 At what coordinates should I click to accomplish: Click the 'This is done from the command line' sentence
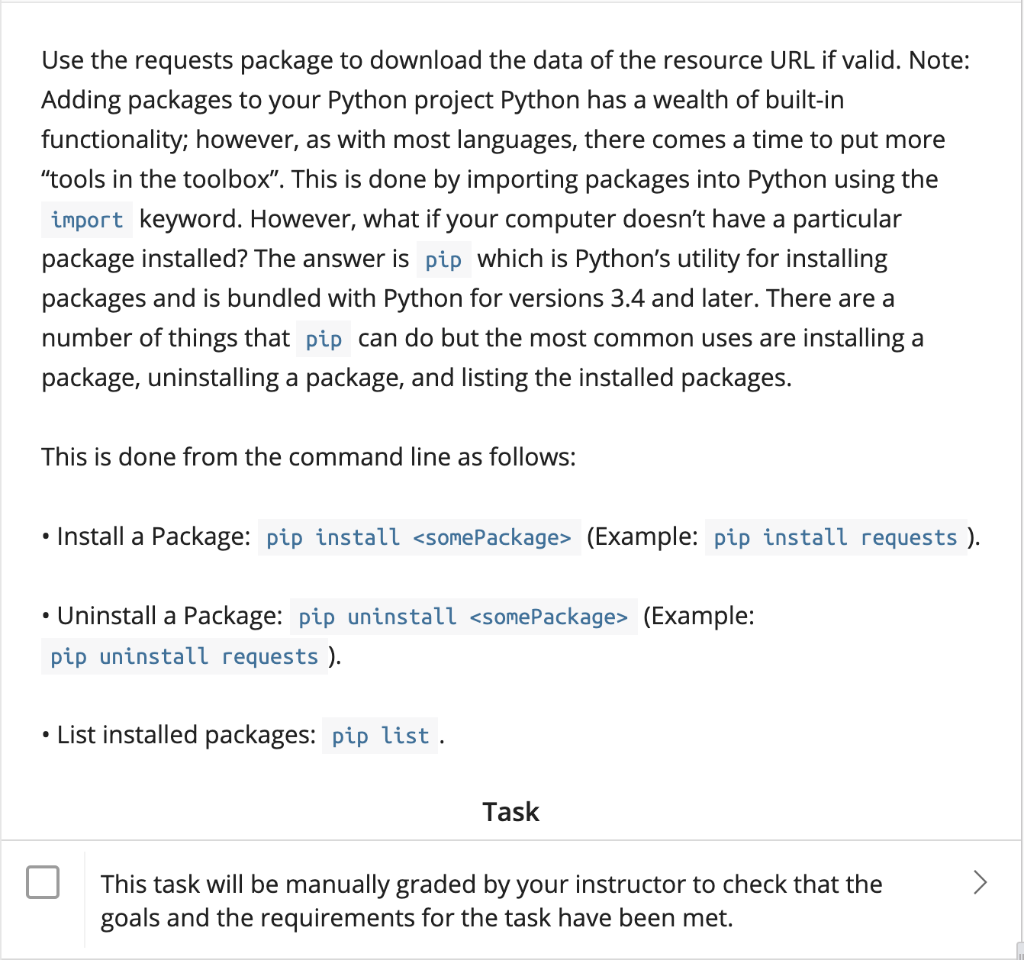pos(308,457)
